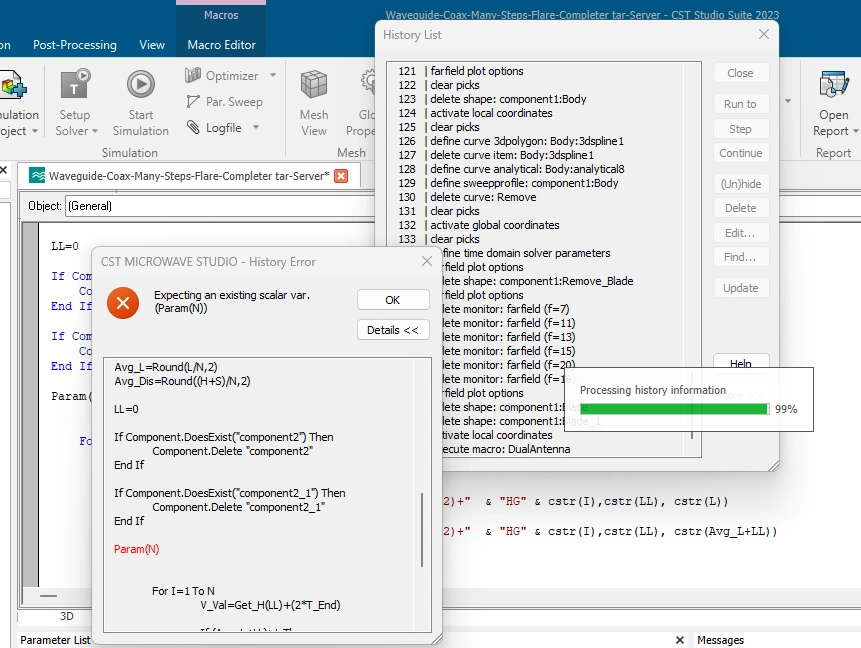Screen dimensions: 861x648
Task: Confirm the error with OK
Action: coord(393,300)
